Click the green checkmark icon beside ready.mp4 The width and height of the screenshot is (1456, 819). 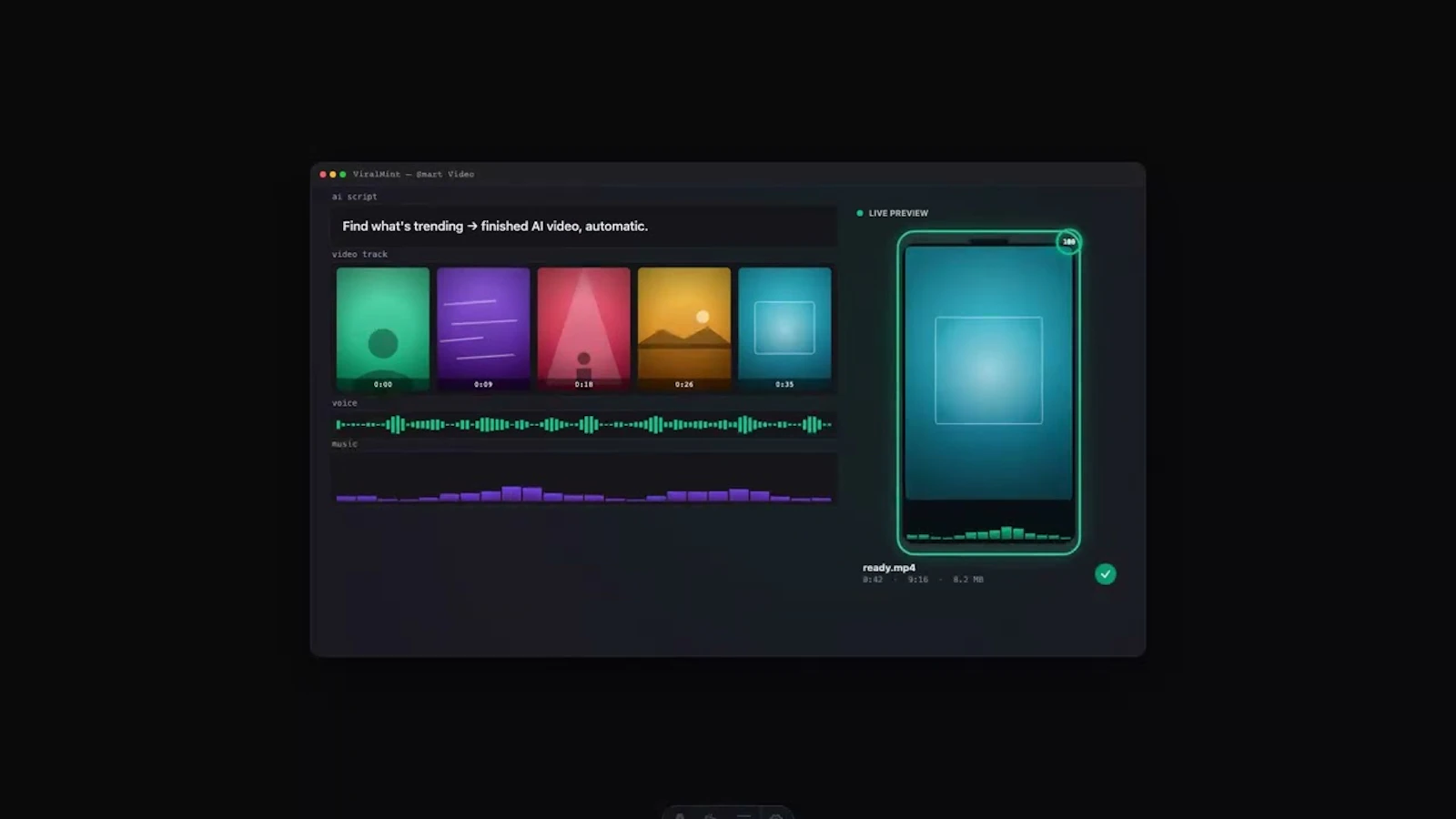(x=1105, y=574)
